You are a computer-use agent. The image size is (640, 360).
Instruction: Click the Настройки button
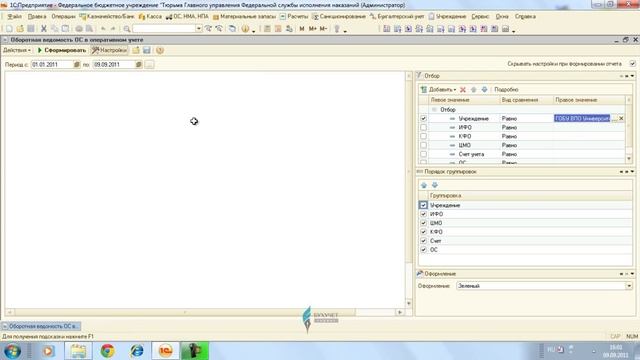[x=109, y=50]
